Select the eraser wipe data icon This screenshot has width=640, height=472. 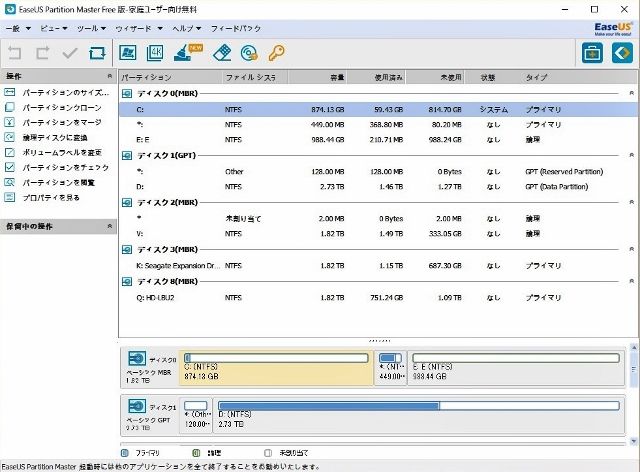222,53
